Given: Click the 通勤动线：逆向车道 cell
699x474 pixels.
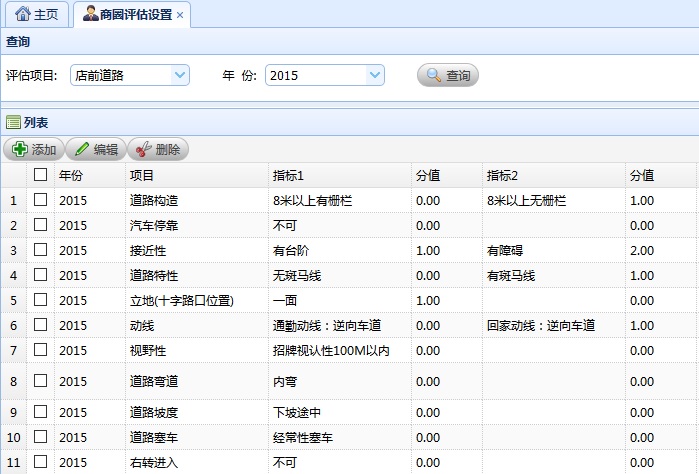Looking at the screenshot, I should click(x=340, y=325).
